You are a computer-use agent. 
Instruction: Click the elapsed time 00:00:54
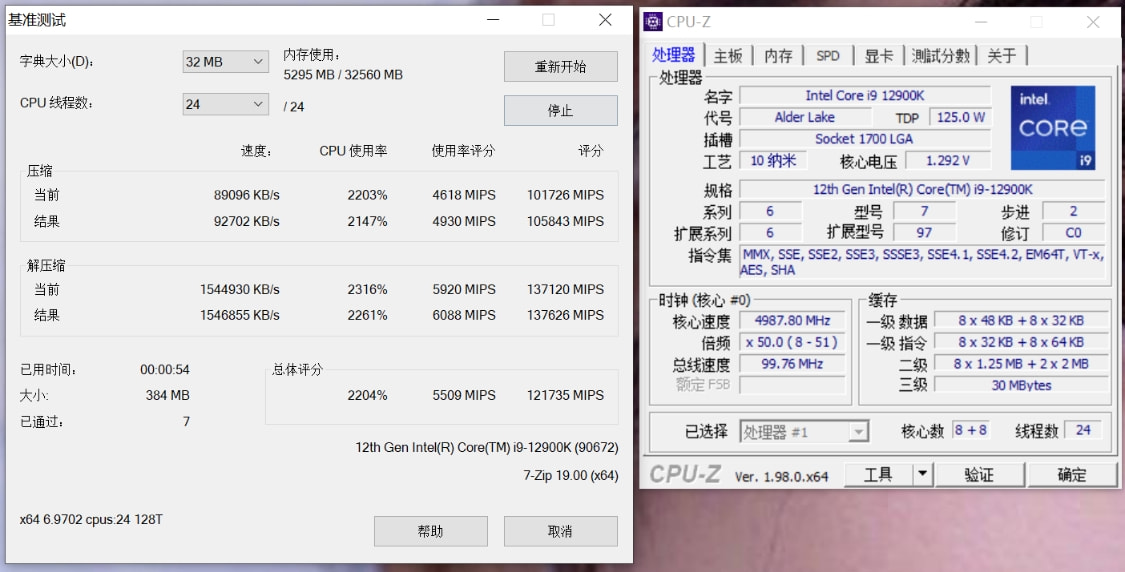[x=165, y=370]
